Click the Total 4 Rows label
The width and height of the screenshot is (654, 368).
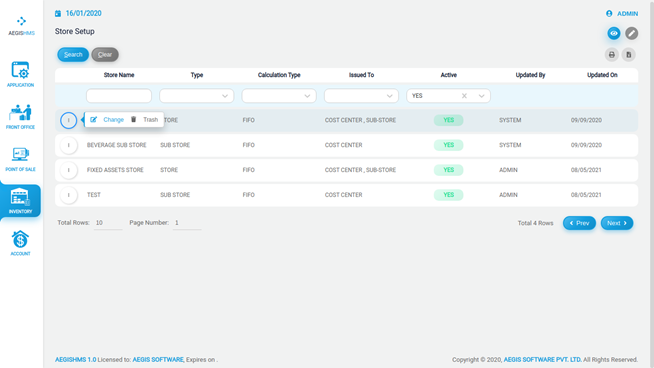536,223
